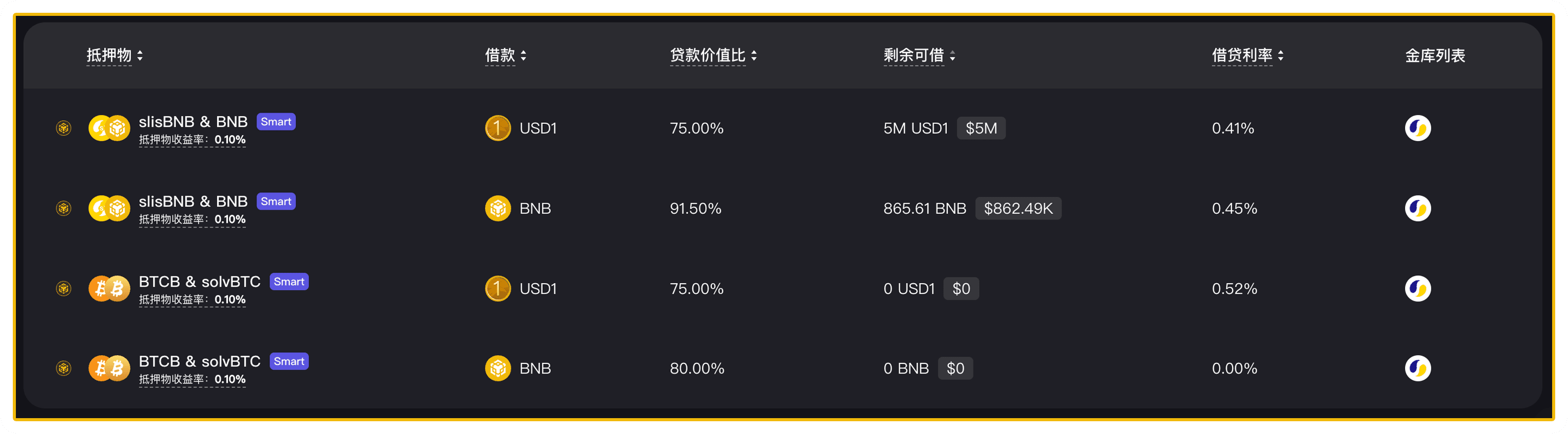The image size is (1568, 434).
Task: Click $862.49K remaining borrow badge
Action: point(1018,208)
